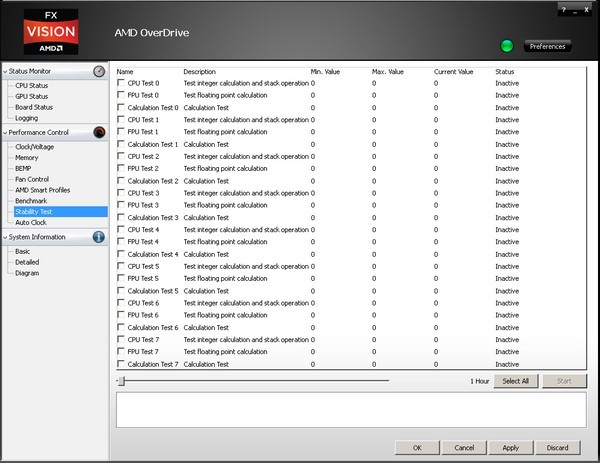The image size is (600, 463).
Task: Enable the CPU Test 0 checkbox
Action: (x=121, y=83)
